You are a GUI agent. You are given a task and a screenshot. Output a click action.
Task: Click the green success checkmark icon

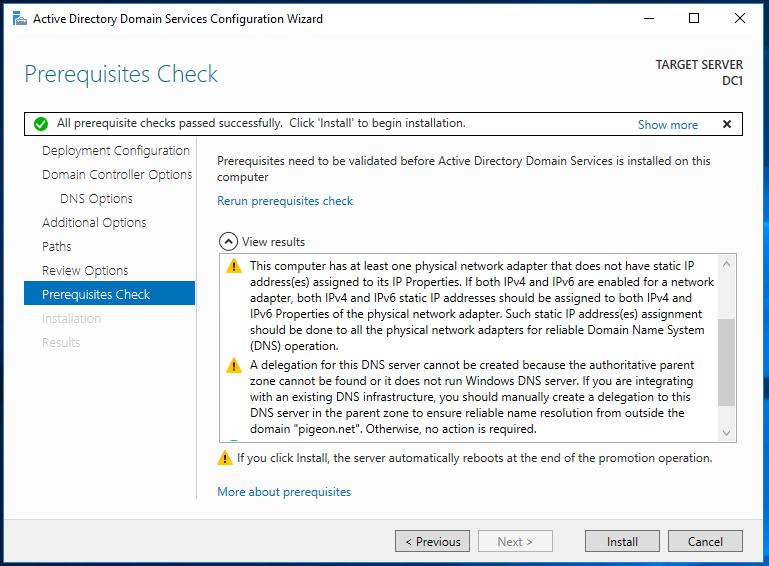[41, 124]
